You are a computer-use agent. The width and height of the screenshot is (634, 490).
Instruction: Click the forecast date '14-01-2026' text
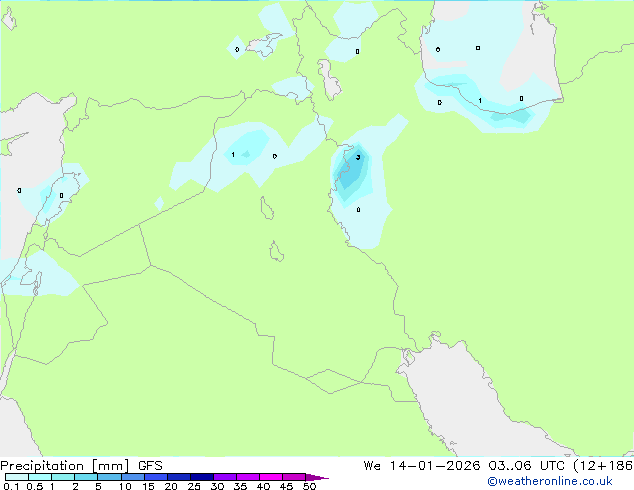tap(435, 466)
